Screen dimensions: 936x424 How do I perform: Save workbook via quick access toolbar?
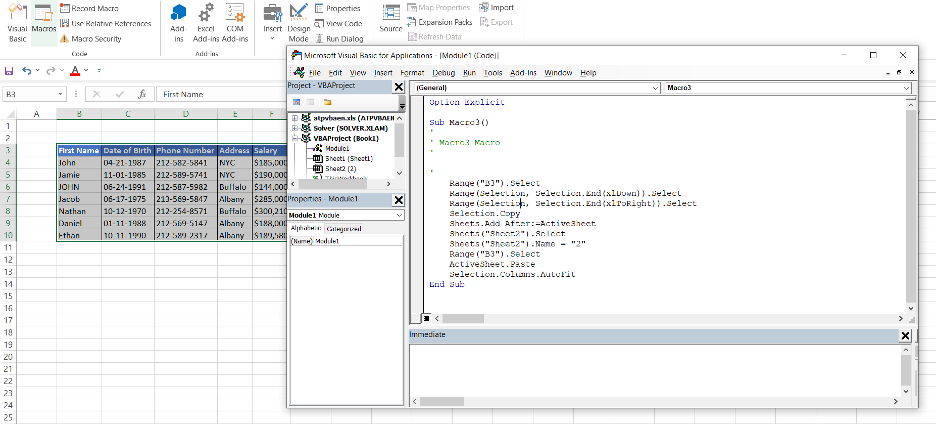pyautogui.click(x=9, y=71)
